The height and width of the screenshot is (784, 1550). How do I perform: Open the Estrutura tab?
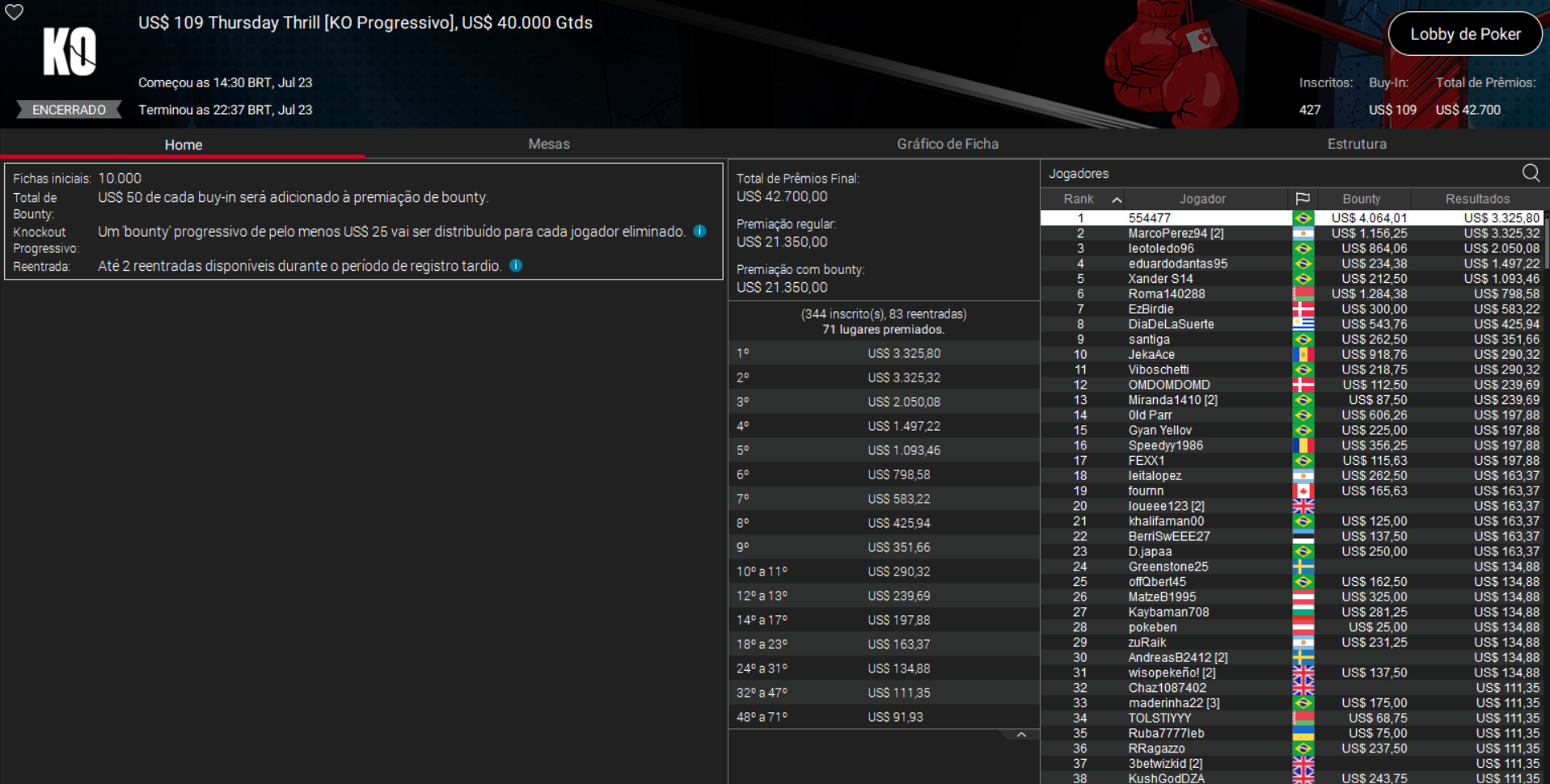1357,144
